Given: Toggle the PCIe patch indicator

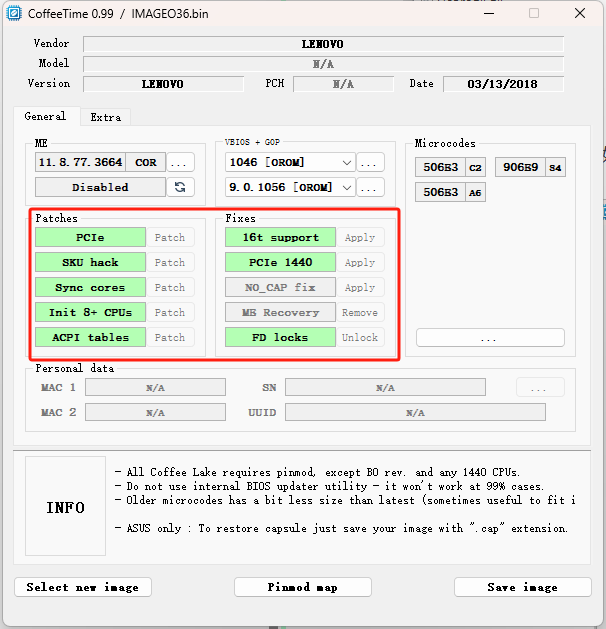Looking at the screenshot, I should coord(90,237).
